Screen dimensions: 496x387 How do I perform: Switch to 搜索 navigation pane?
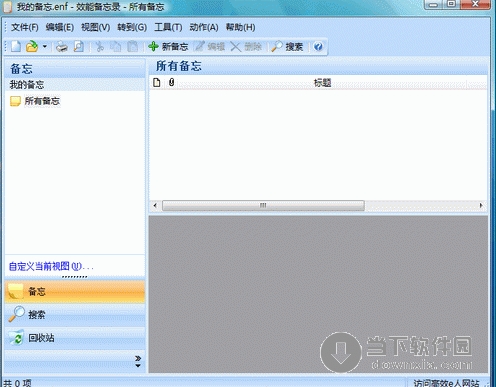[75, 314]
